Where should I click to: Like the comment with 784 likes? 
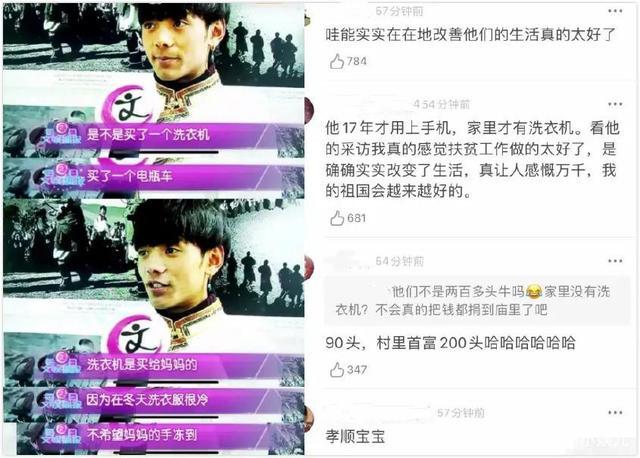[337, 62]
